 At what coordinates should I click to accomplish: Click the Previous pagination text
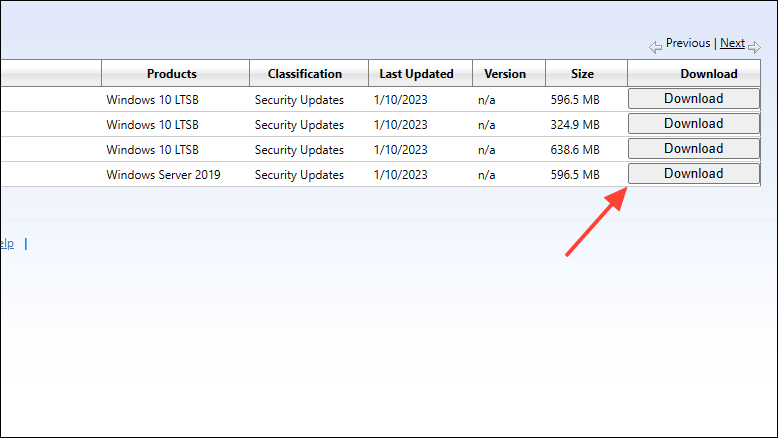tap(688, 43)
